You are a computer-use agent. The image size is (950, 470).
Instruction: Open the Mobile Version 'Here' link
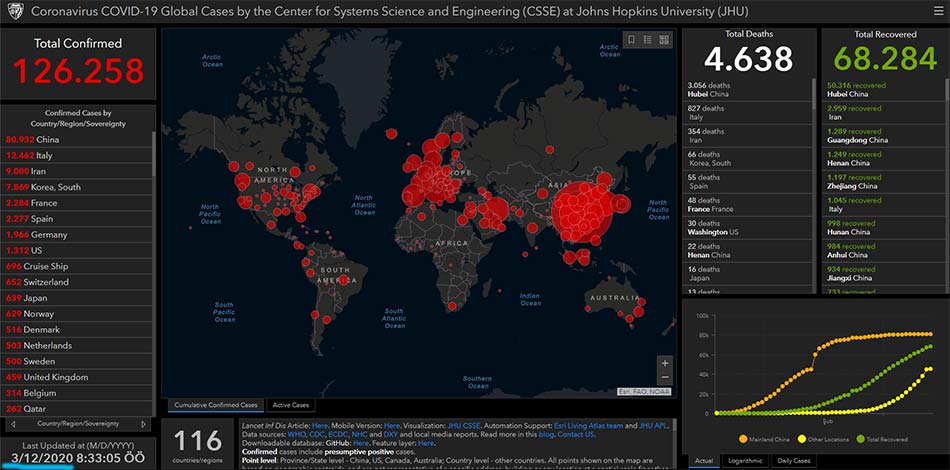[x=391, y=426]
